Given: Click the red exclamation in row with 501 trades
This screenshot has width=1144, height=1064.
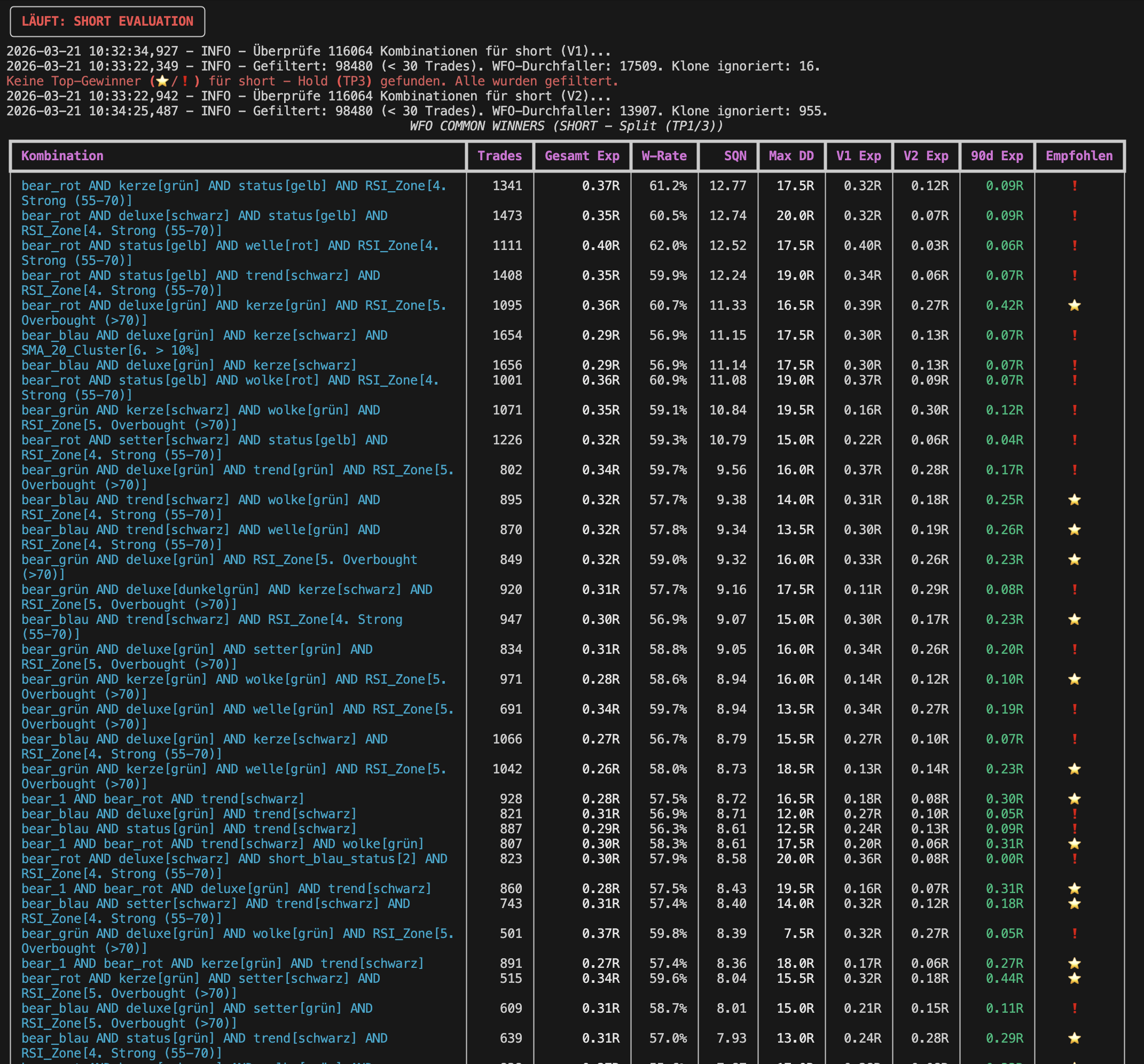Looking at the screenshot, I should pos(1074,933).
